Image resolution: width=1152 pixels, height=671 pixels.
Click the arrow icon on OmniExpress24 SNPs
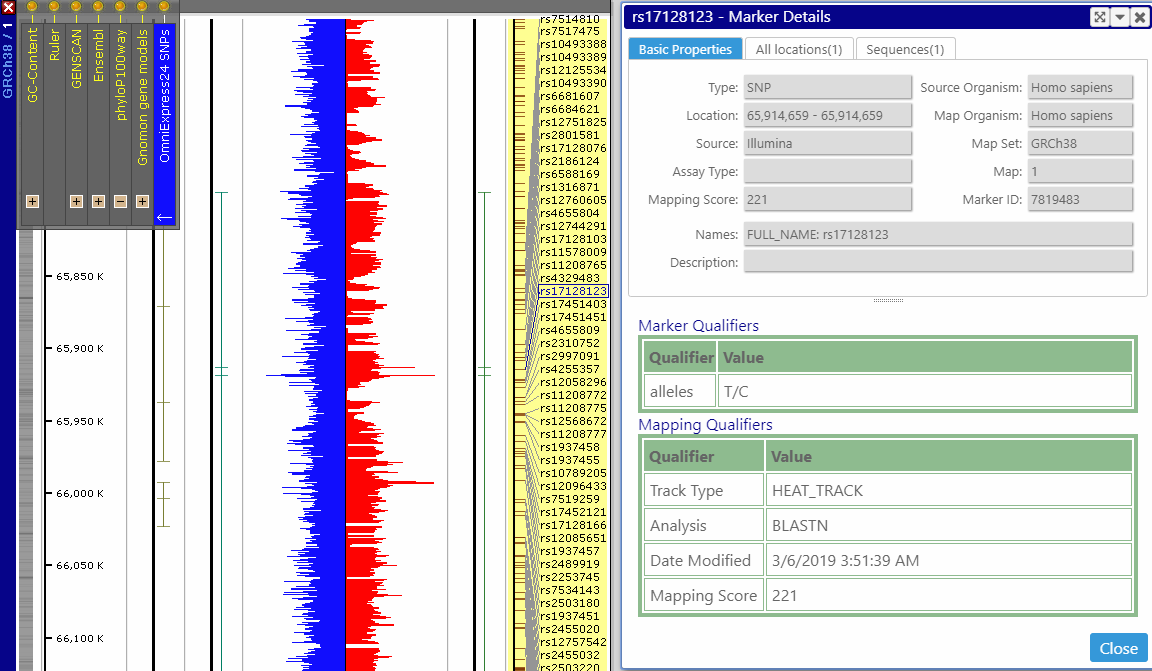[165, 217]
